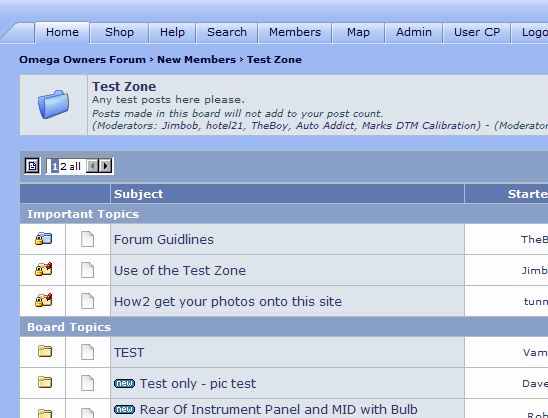The width and height of the screenshot is (548, 418).
Task: Click sticky locked icon for Use of the Test Zone
Action: (43, 269)
